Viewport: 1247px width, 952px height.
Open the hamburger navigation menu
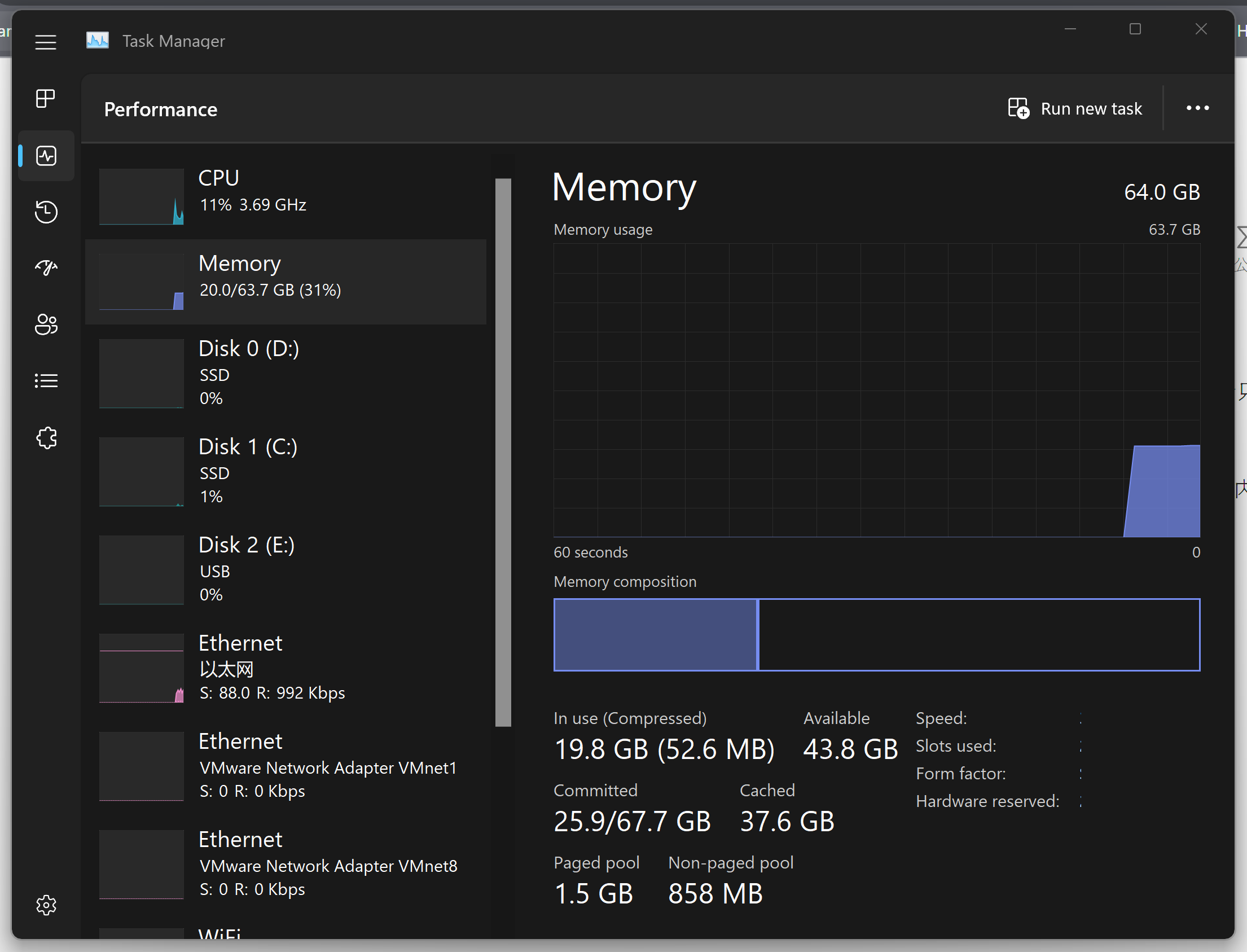[45, 42]
